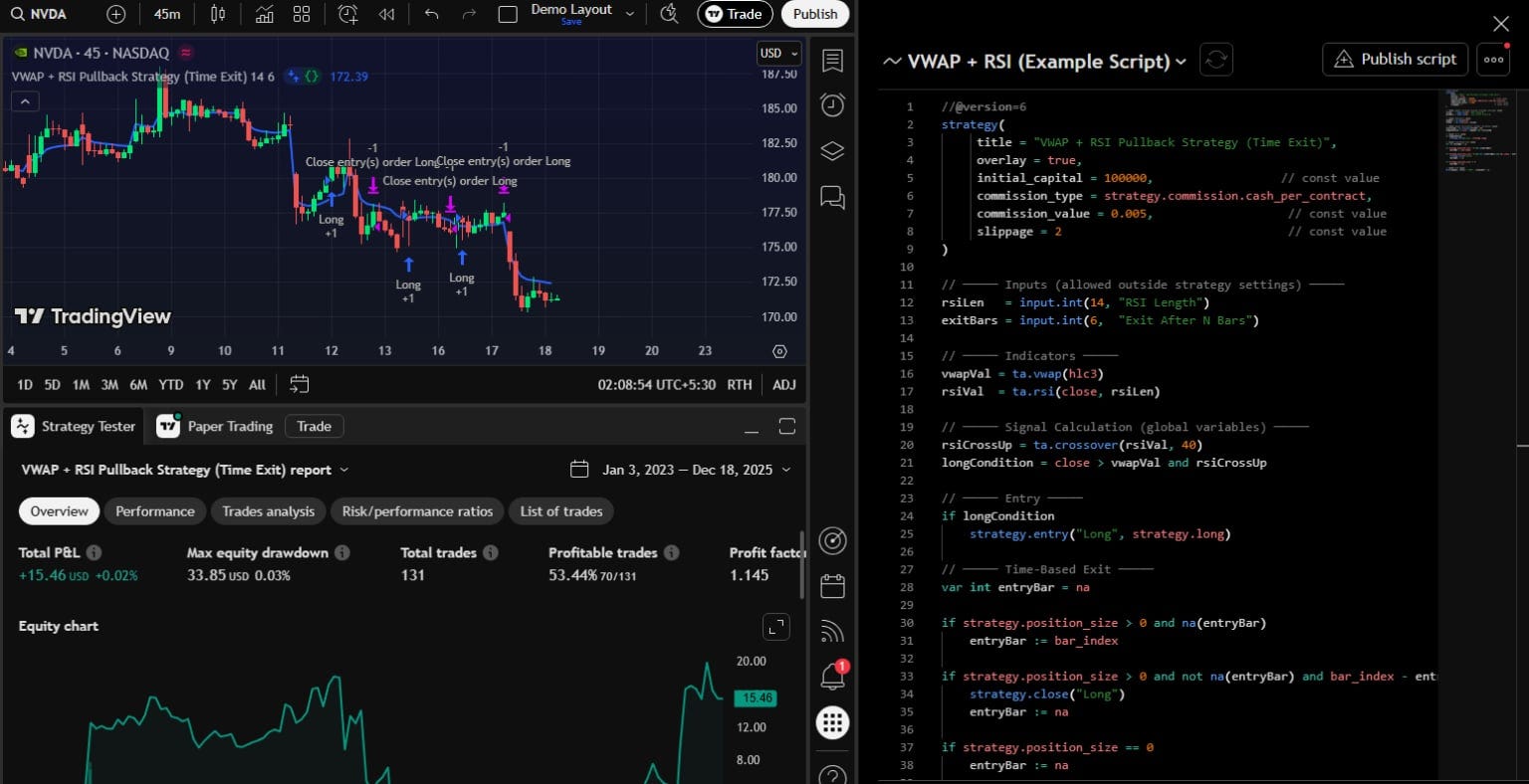The image size is (1529, 784).
Task: Open the indicator templates grid icon
Action: point(302,14)
